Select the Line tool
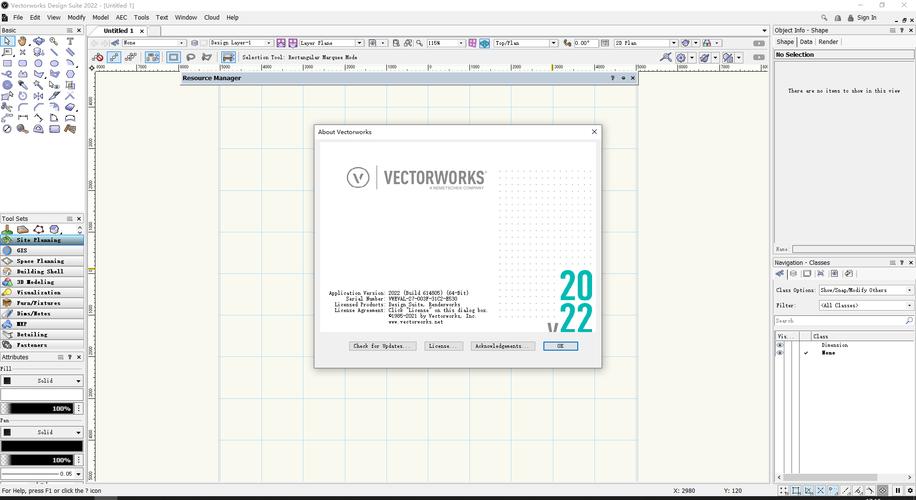The image size is (916, 500). tap(54, 52)
